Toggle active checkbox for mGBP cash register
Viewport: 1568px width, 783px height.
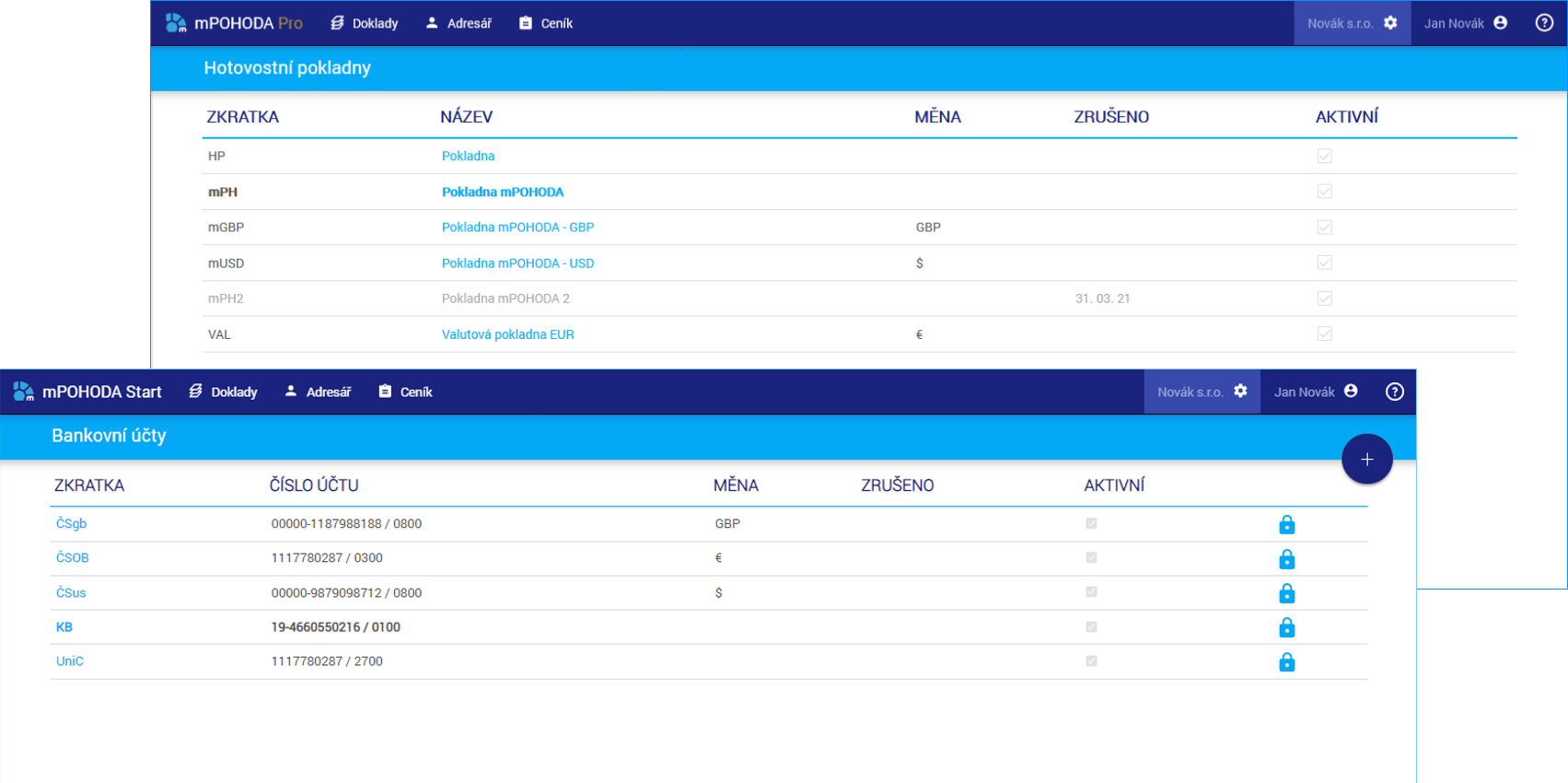(1325, 228)
